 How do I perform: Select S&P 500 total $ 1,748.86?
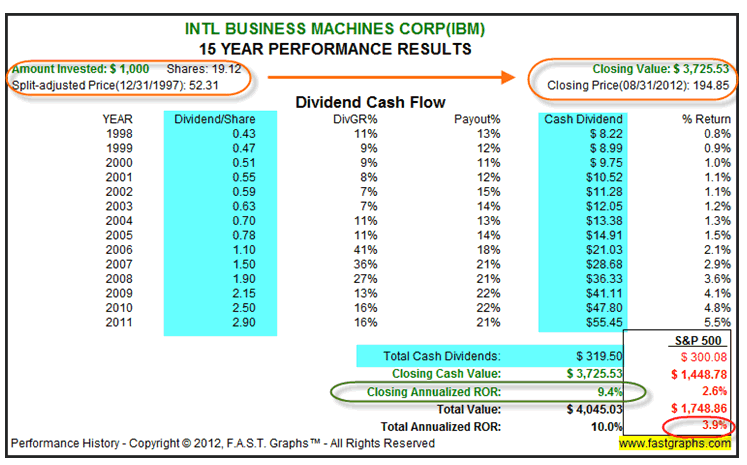click(699, 408)
